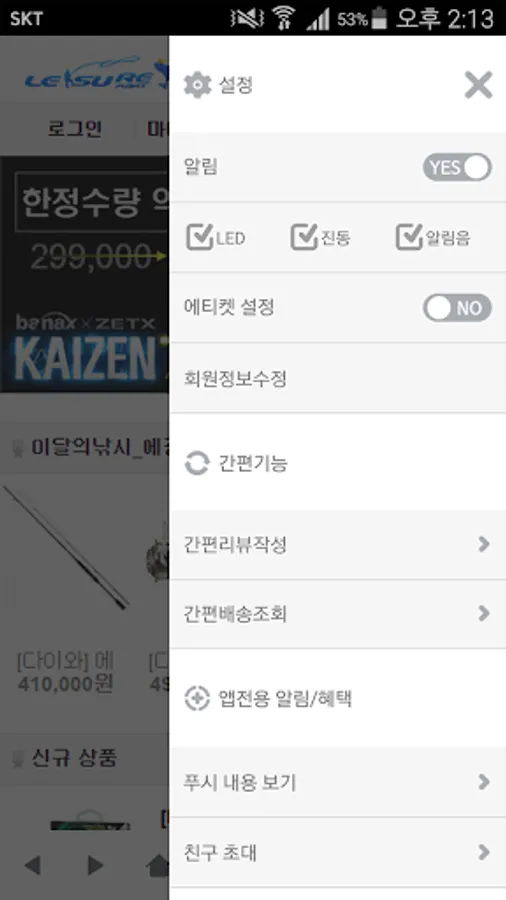
Task: Turn off the 알림 YES toggle
Action: 457,167
